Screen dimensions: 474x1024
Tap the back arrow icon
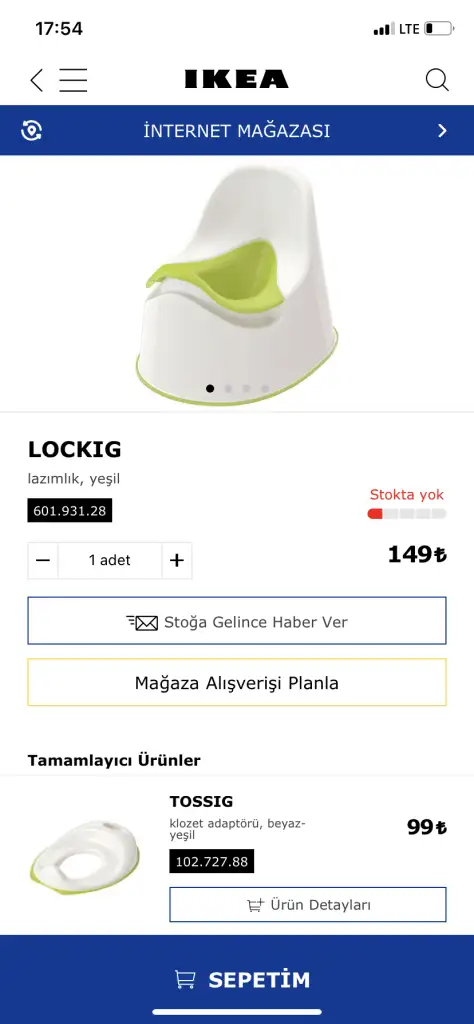coord(37,80)
